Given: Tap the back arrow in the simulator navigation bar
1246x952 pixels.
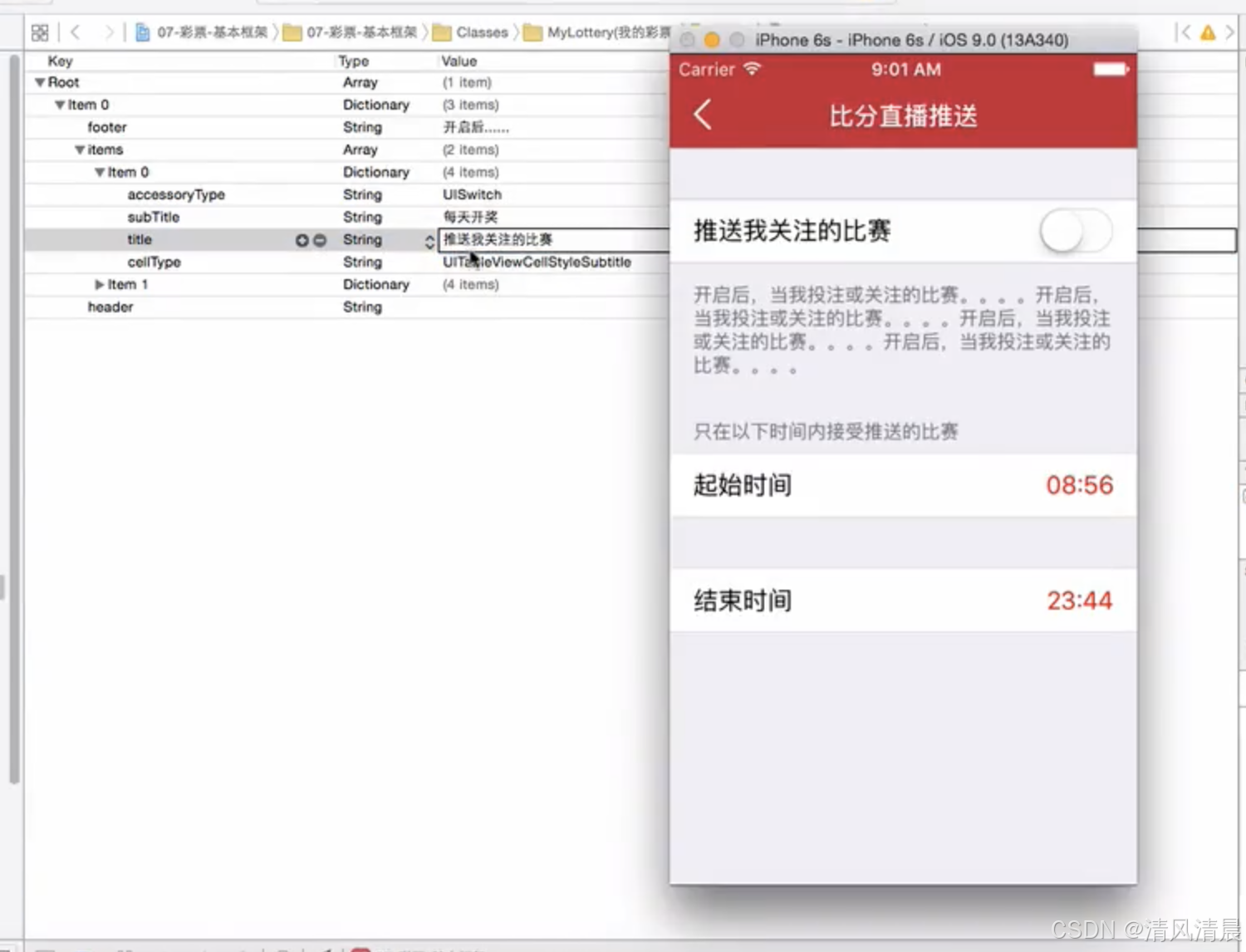Looking at the screenshot, I should (703, 115).
